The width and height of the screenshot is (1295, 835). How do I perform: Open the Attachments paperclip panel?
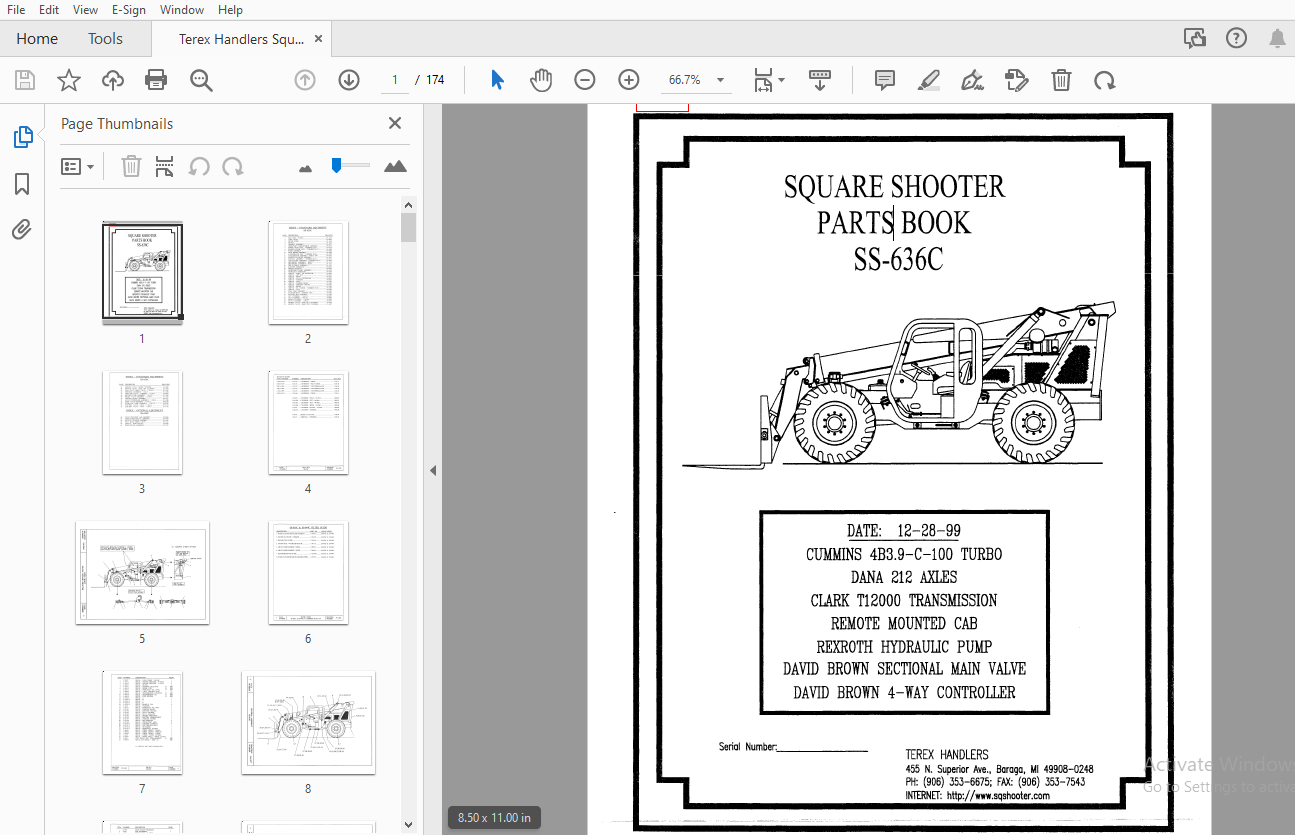[22, 230]
